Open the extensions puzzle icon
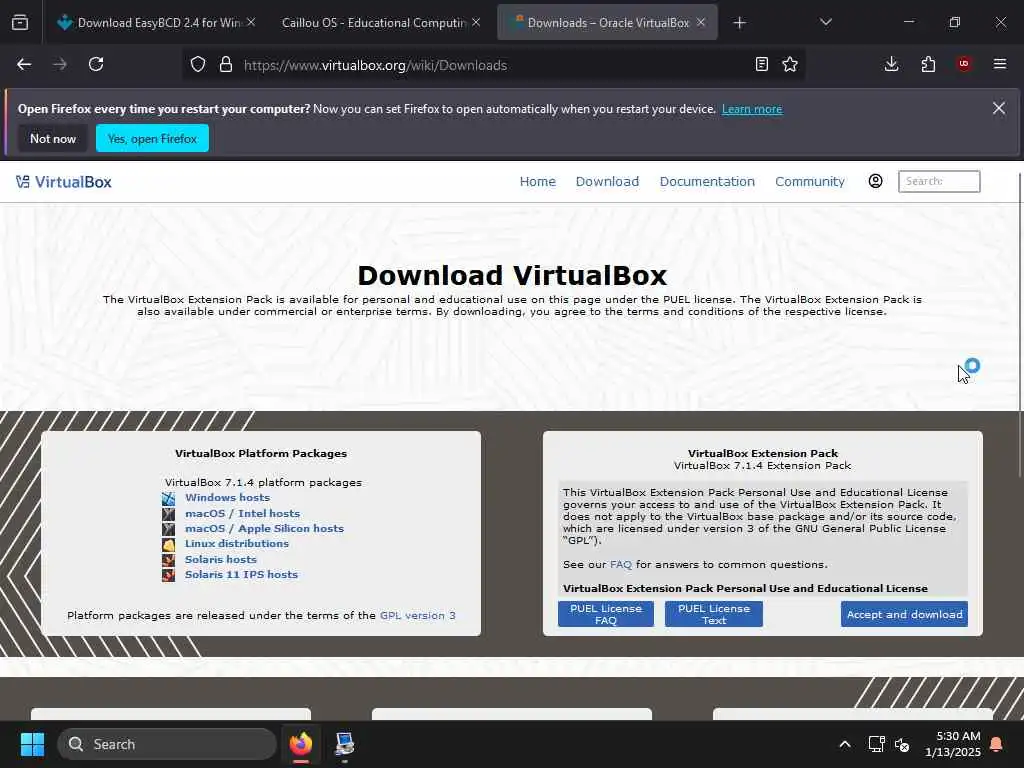This screenshot has height=768, width=1024. [928, 64]
